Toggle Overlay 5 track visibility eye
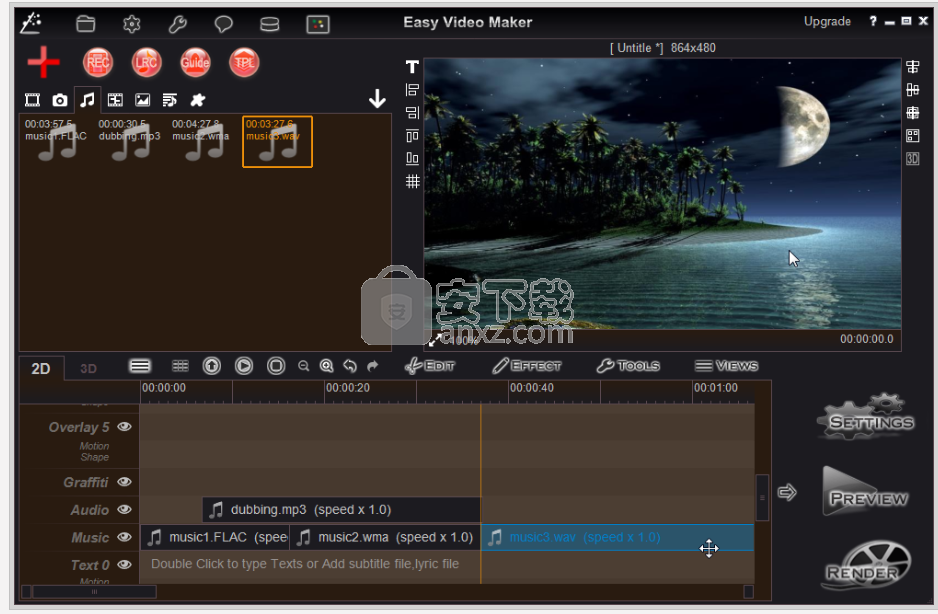This screenshot has height=614, width=938. coord(124,427)
